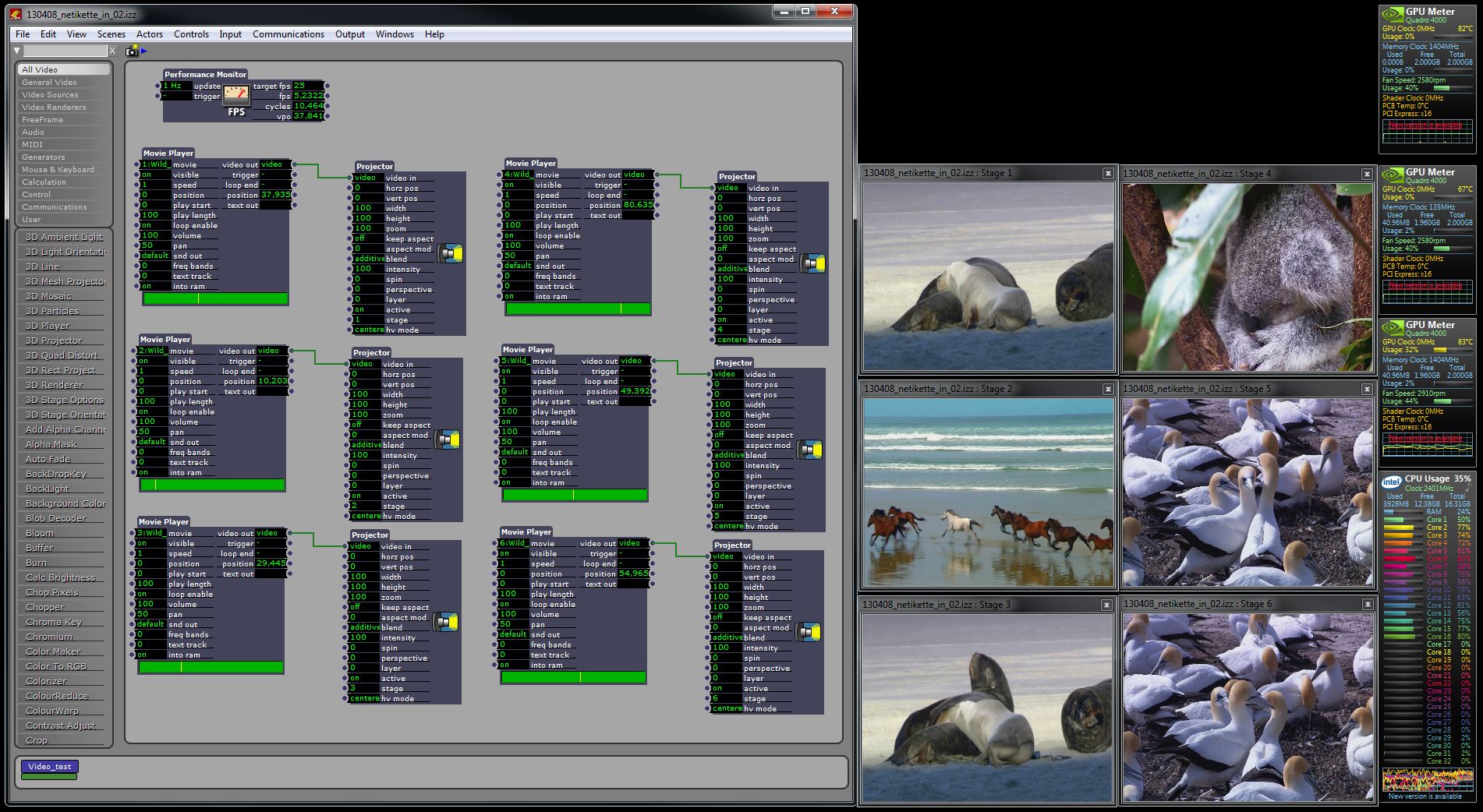
Task: Click the blue arrow next to the camera icon
Action: (144, 51)
